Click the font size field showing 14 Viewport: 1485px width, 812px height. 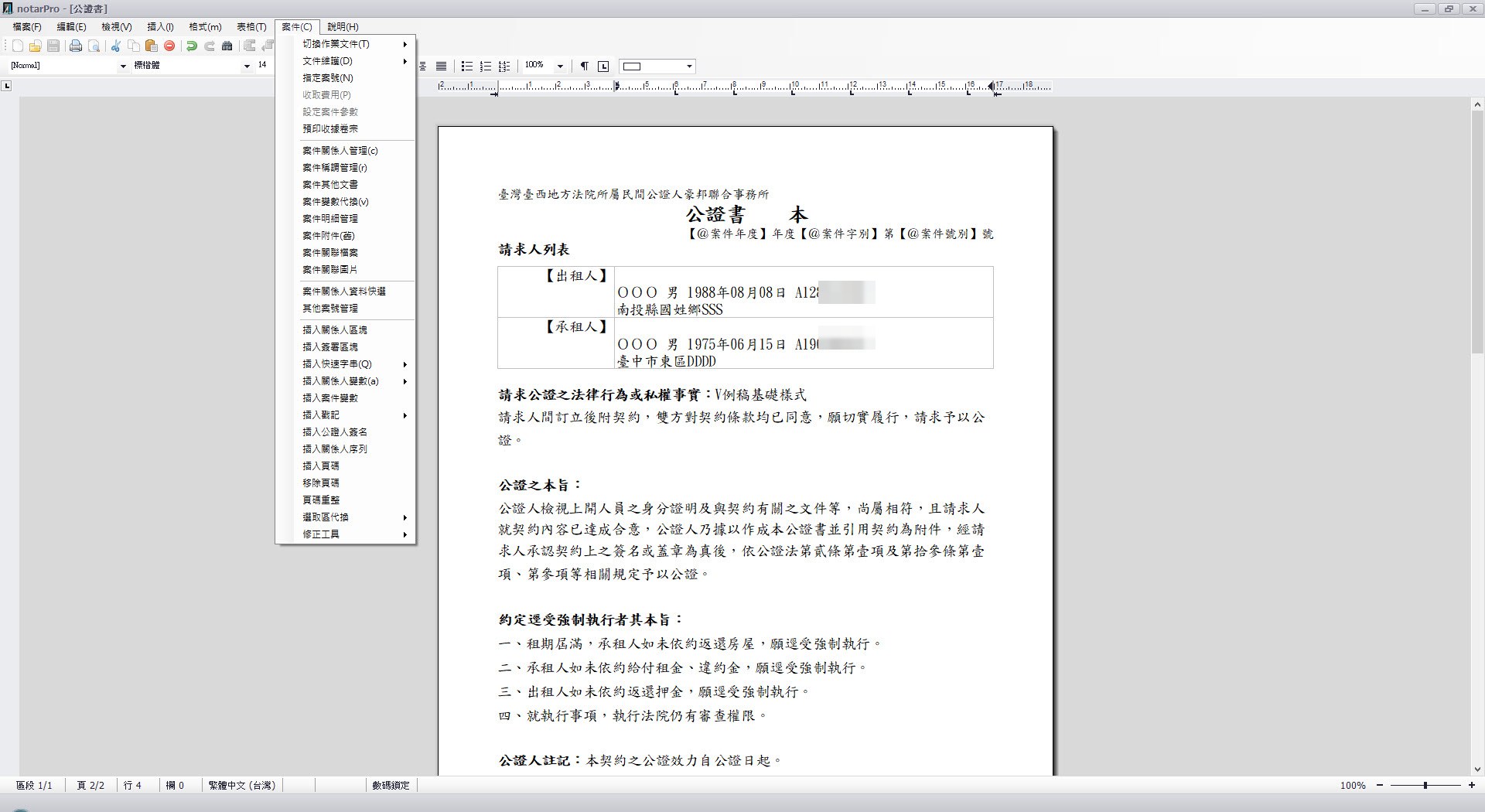[x=263, y=66]
